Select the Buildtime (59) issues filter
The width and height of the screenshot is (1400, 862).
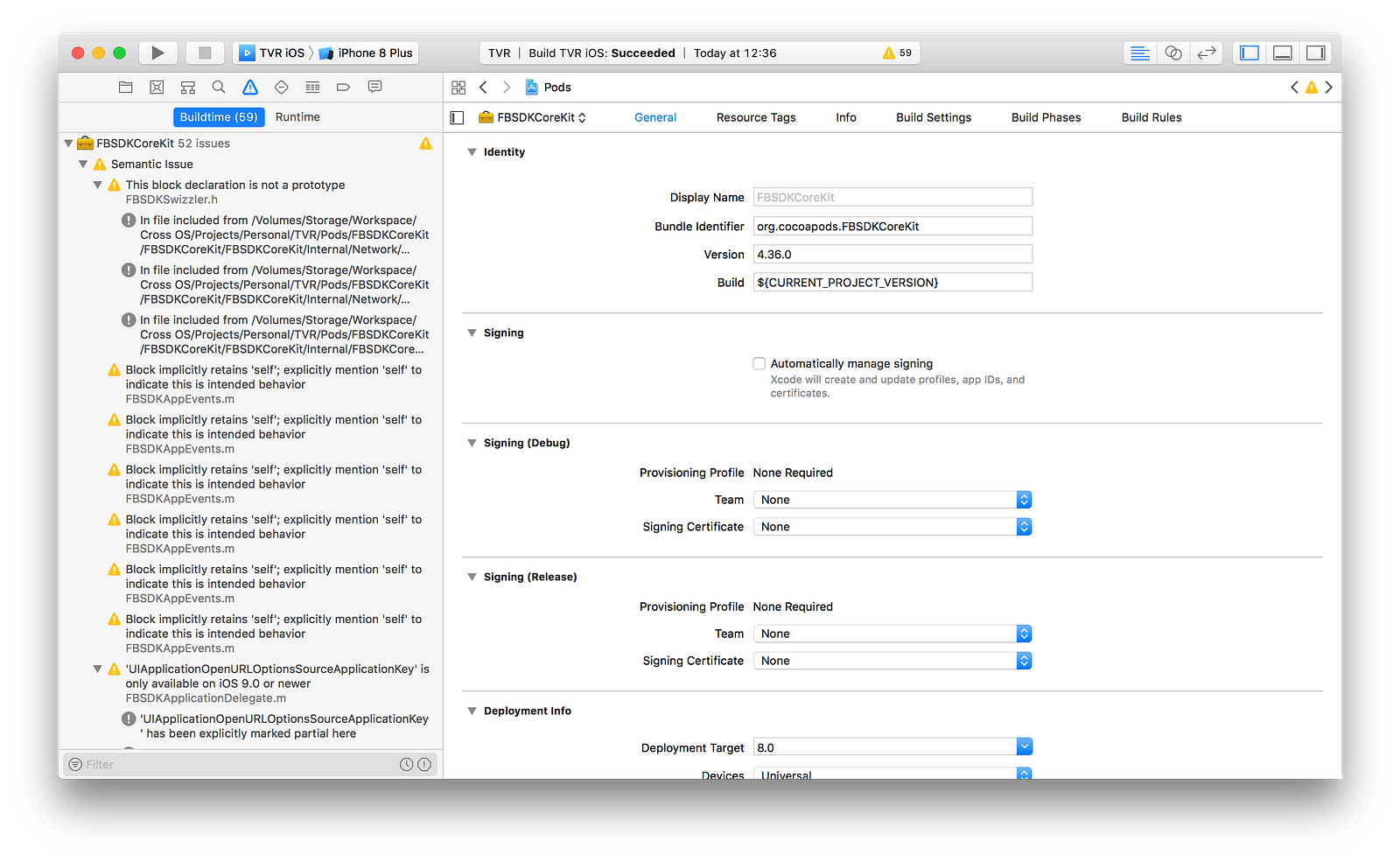click(219, 117)
